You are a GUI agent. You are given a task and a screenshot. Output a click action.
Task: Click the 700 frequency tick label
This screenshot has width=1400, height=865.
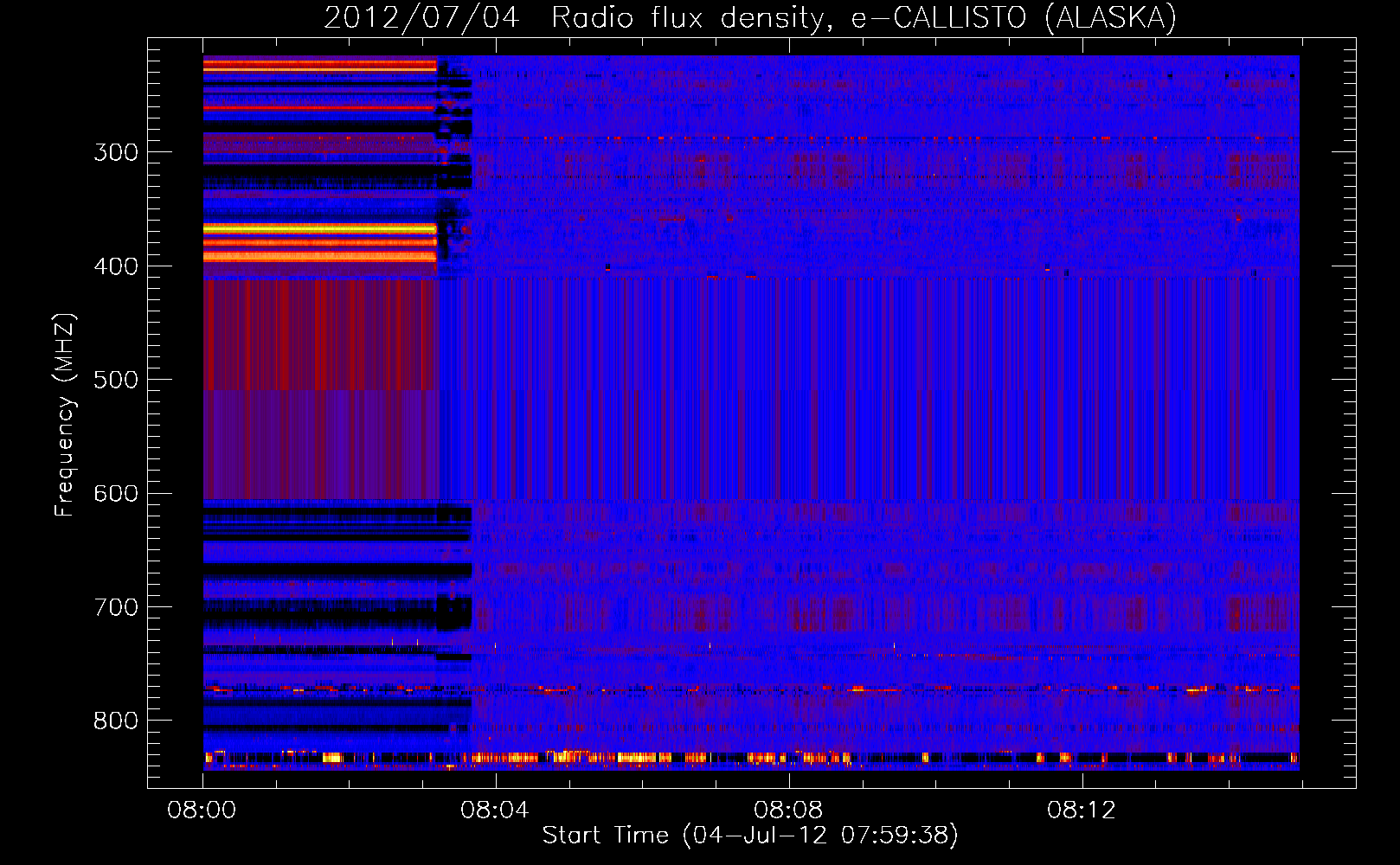pos(116,607)
